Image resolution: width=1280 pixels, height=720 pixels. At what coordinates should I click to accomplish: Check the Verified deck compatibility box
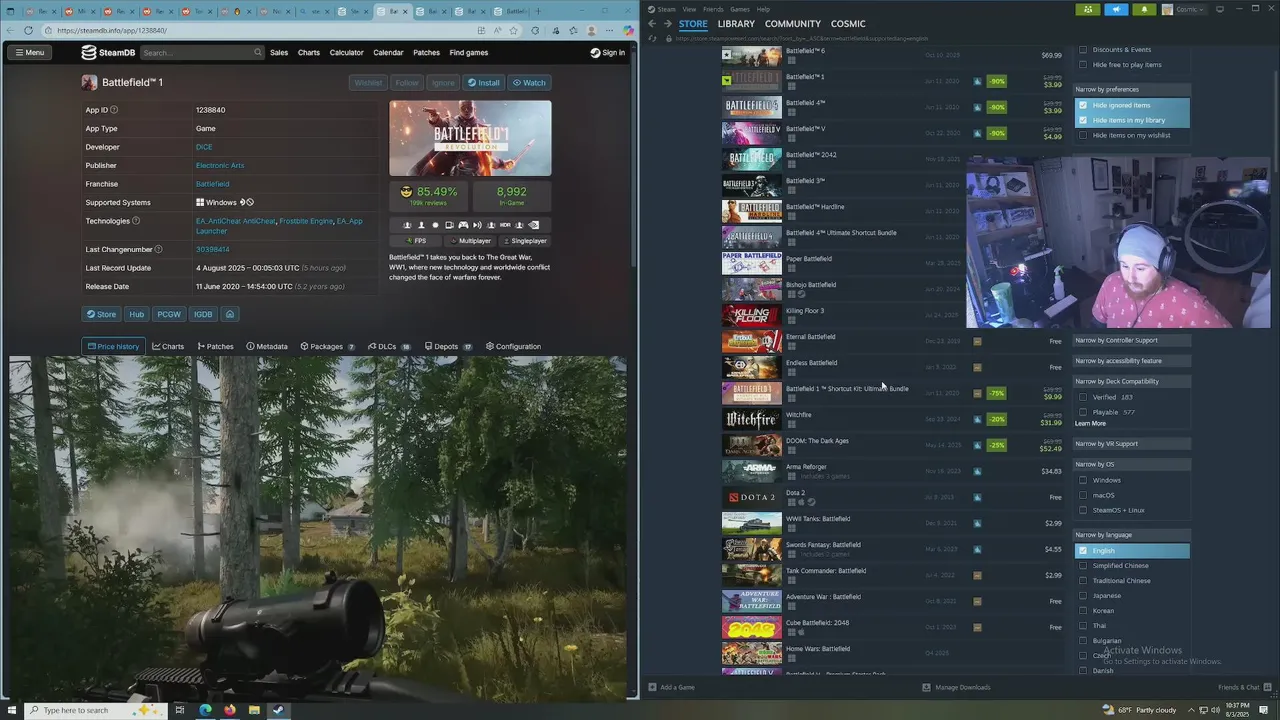click(x=1082, y=397)
